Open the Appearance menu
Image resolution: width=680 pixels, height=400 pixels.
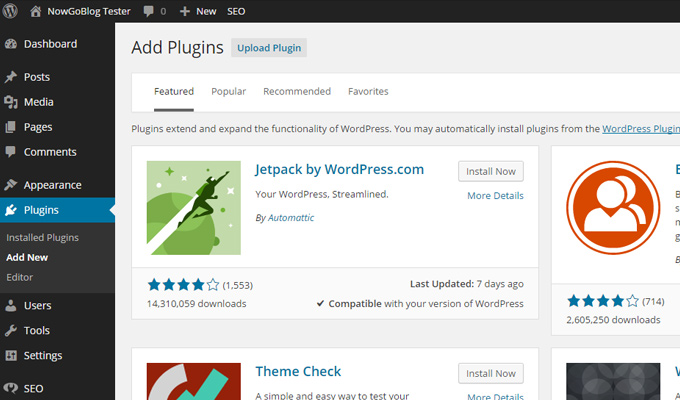52,185
